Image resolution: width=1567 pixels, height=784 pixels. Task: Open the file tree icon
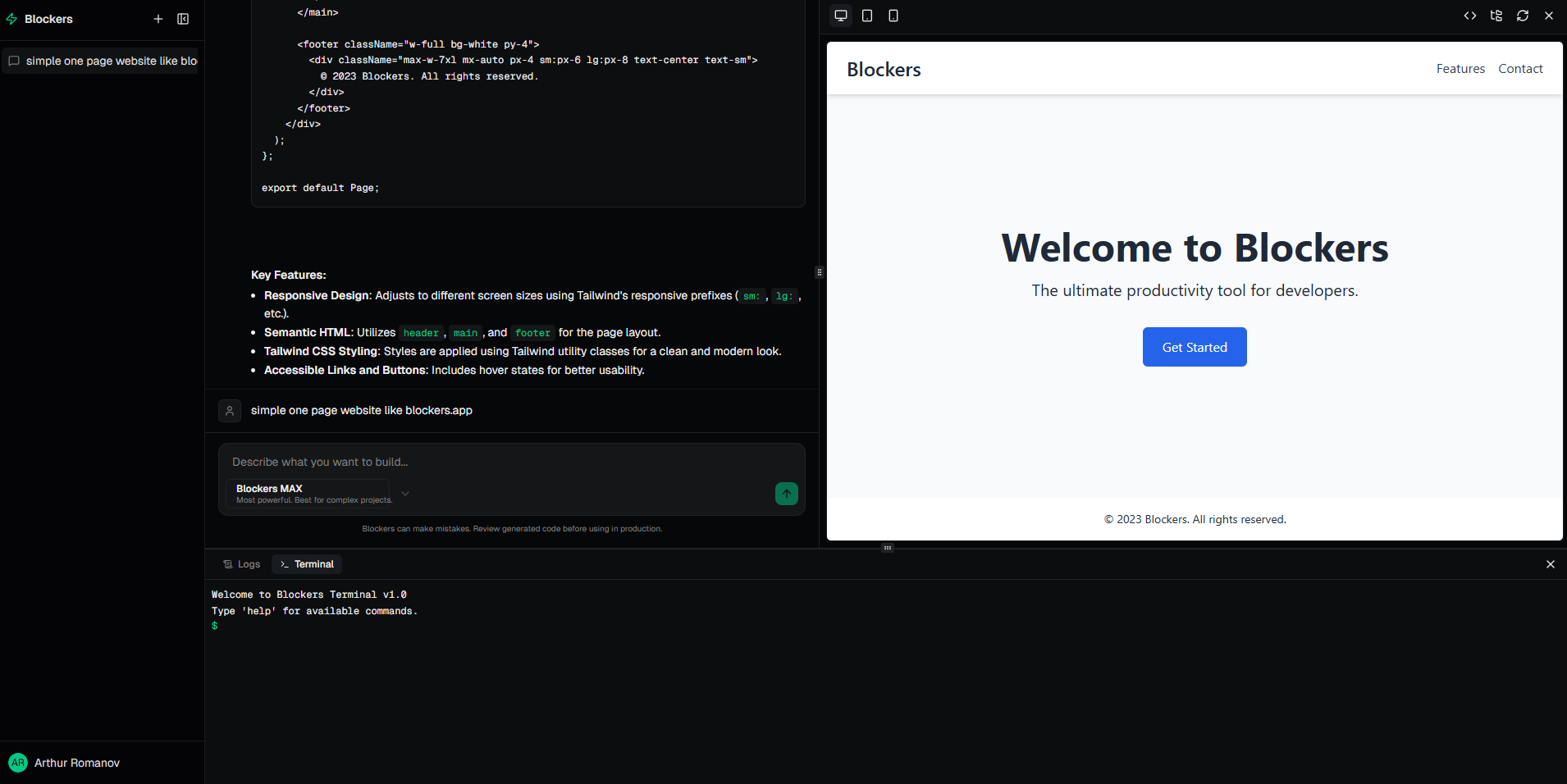pos(1496,16)
